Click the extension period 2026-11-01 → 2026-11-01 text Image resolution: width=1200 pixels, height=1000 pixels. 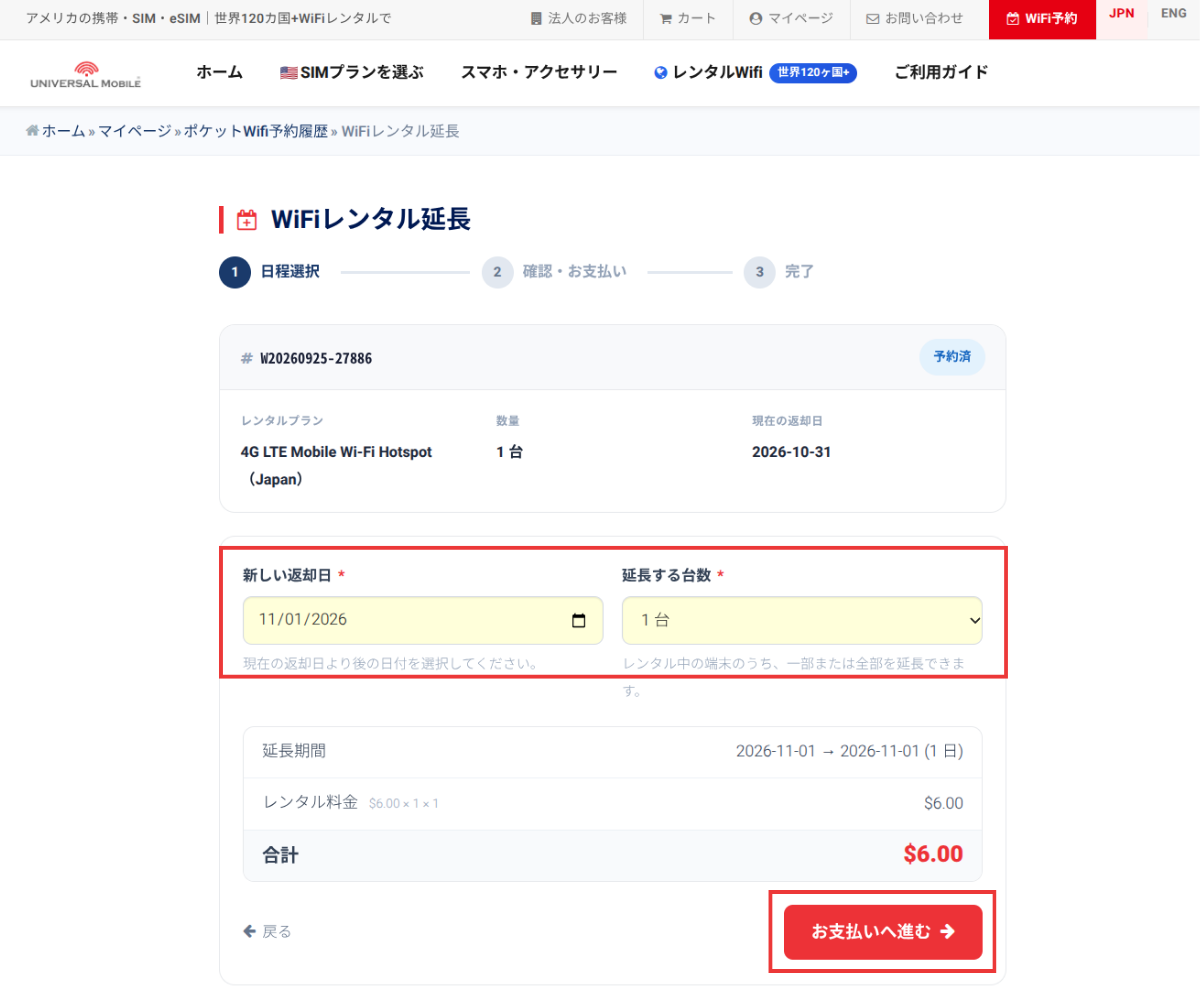(x=850, y=751)
